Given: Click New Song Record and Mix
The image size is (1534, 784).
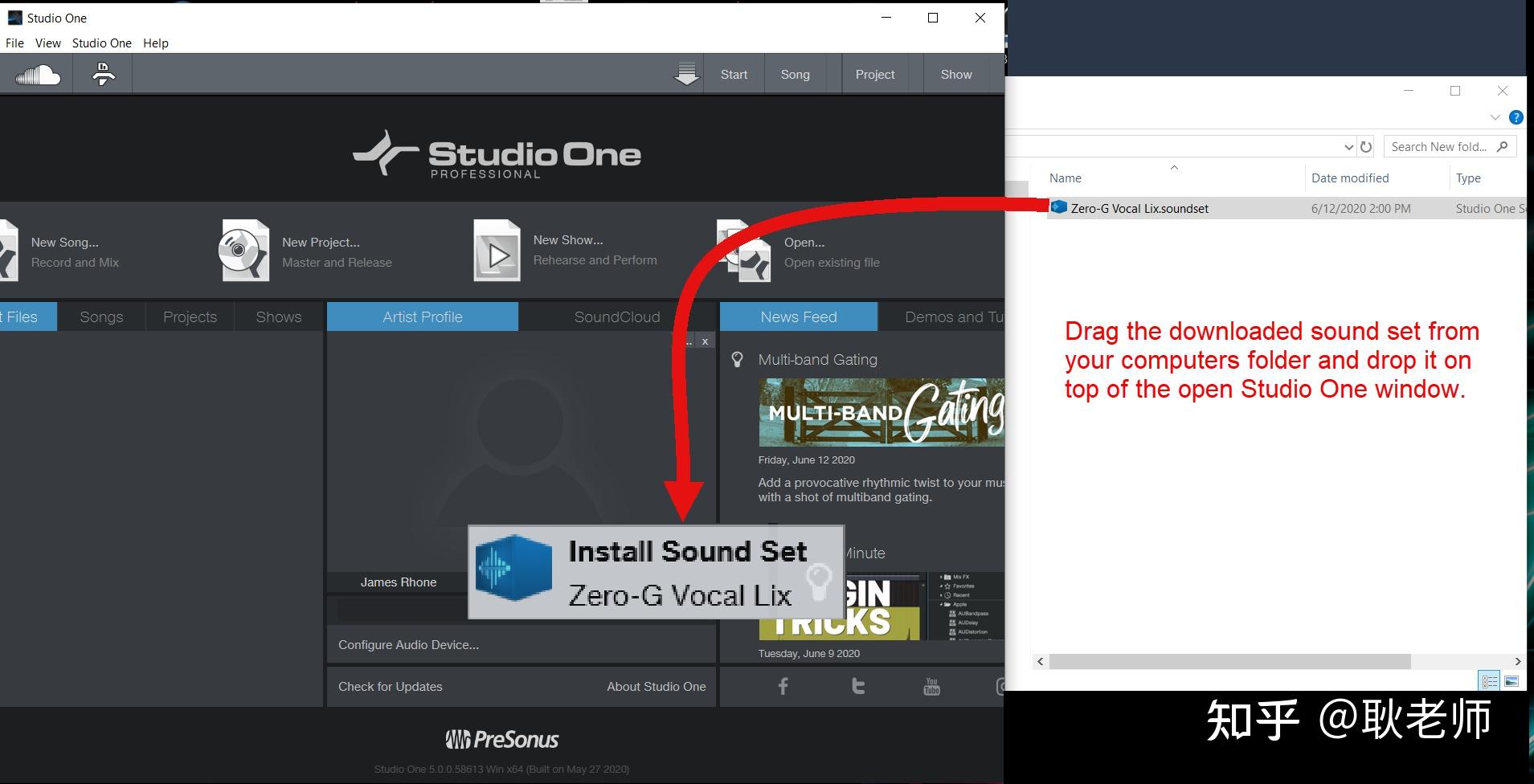Looking at the screenshot, I should pyautogui.click(x=75, y=252).
